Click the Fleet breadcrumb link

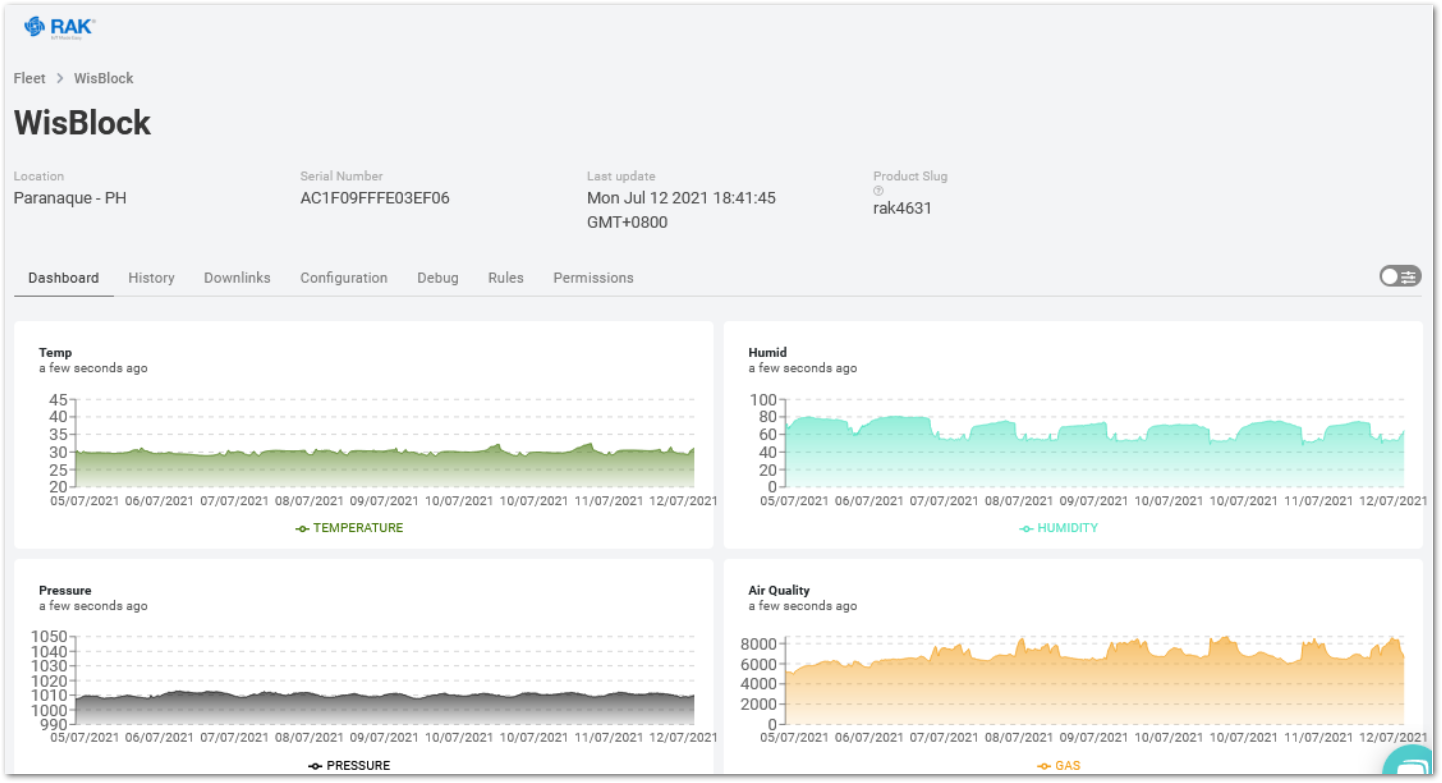point(29,78)
